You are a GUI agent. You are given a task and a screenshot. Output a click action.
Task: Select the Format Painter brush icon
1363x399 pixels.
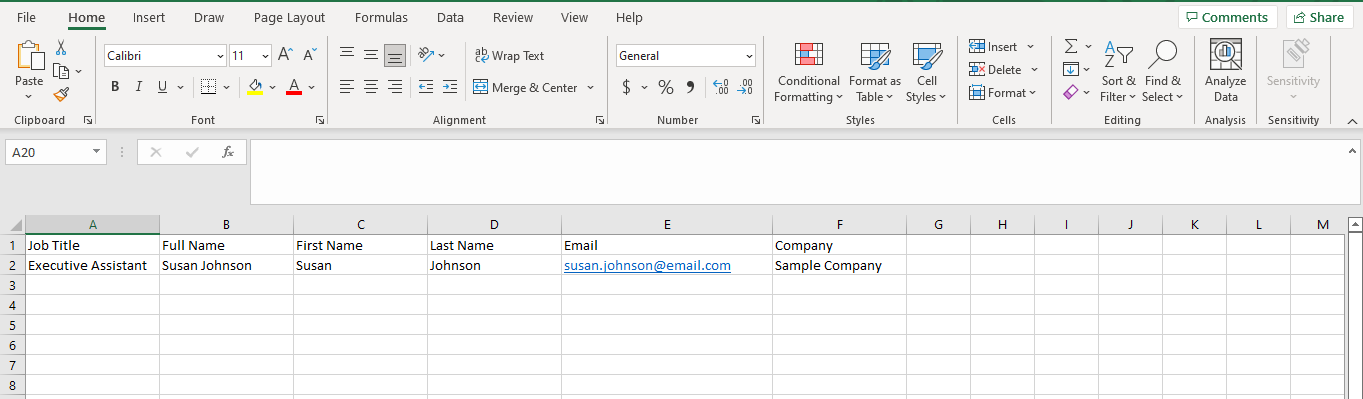click(x=61, y=95)
